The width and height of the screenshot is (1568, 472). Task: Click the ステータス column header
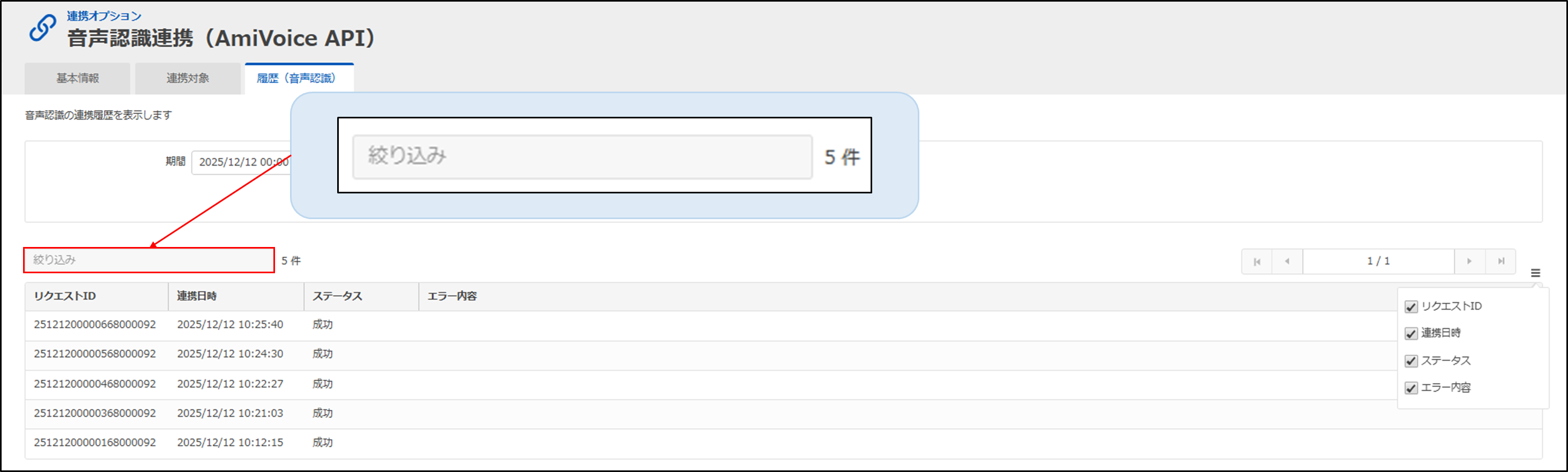pos(337,296)
